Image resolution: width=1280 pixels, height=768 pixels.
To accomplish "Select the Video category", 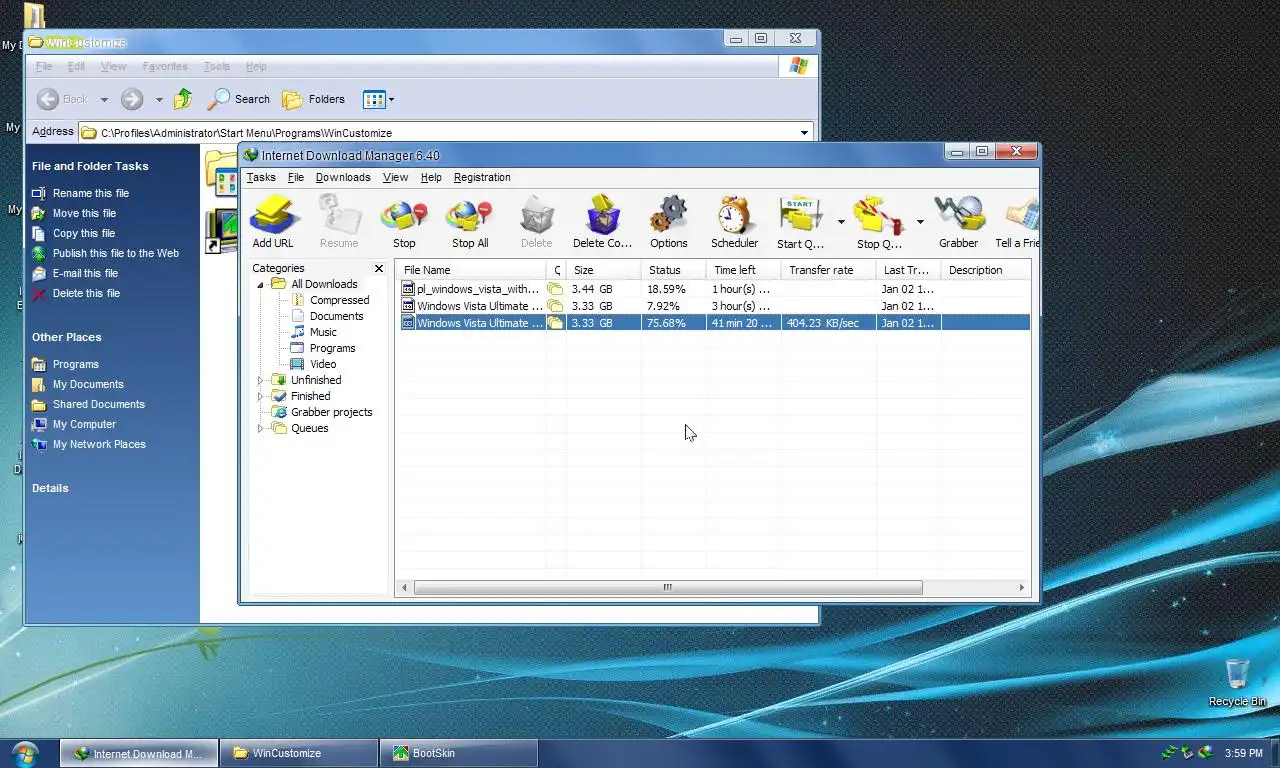I will [x=323, y=364].
